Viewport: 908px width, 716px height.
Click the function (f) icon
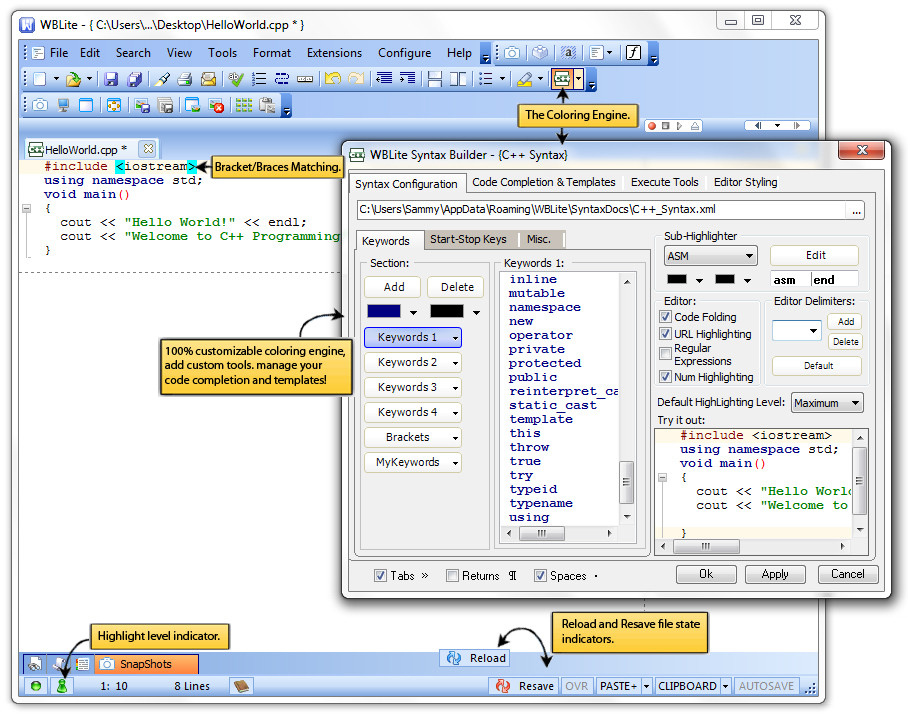(633, 53)
